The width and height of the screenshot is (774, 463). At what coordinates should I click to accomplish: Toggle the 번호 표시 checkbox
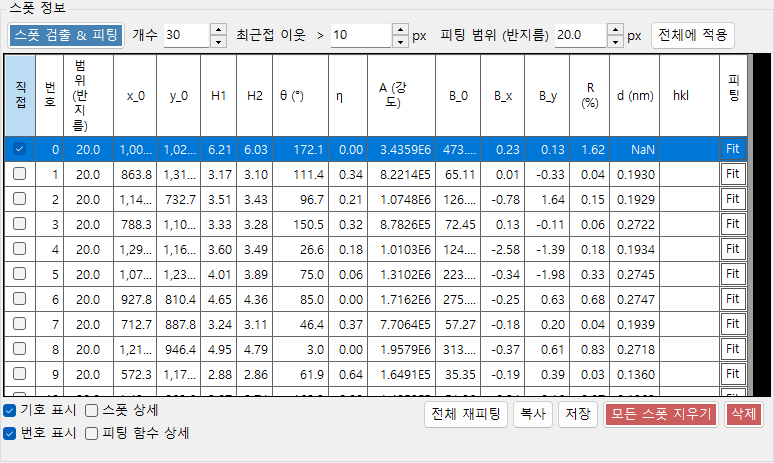click(9, 433)
